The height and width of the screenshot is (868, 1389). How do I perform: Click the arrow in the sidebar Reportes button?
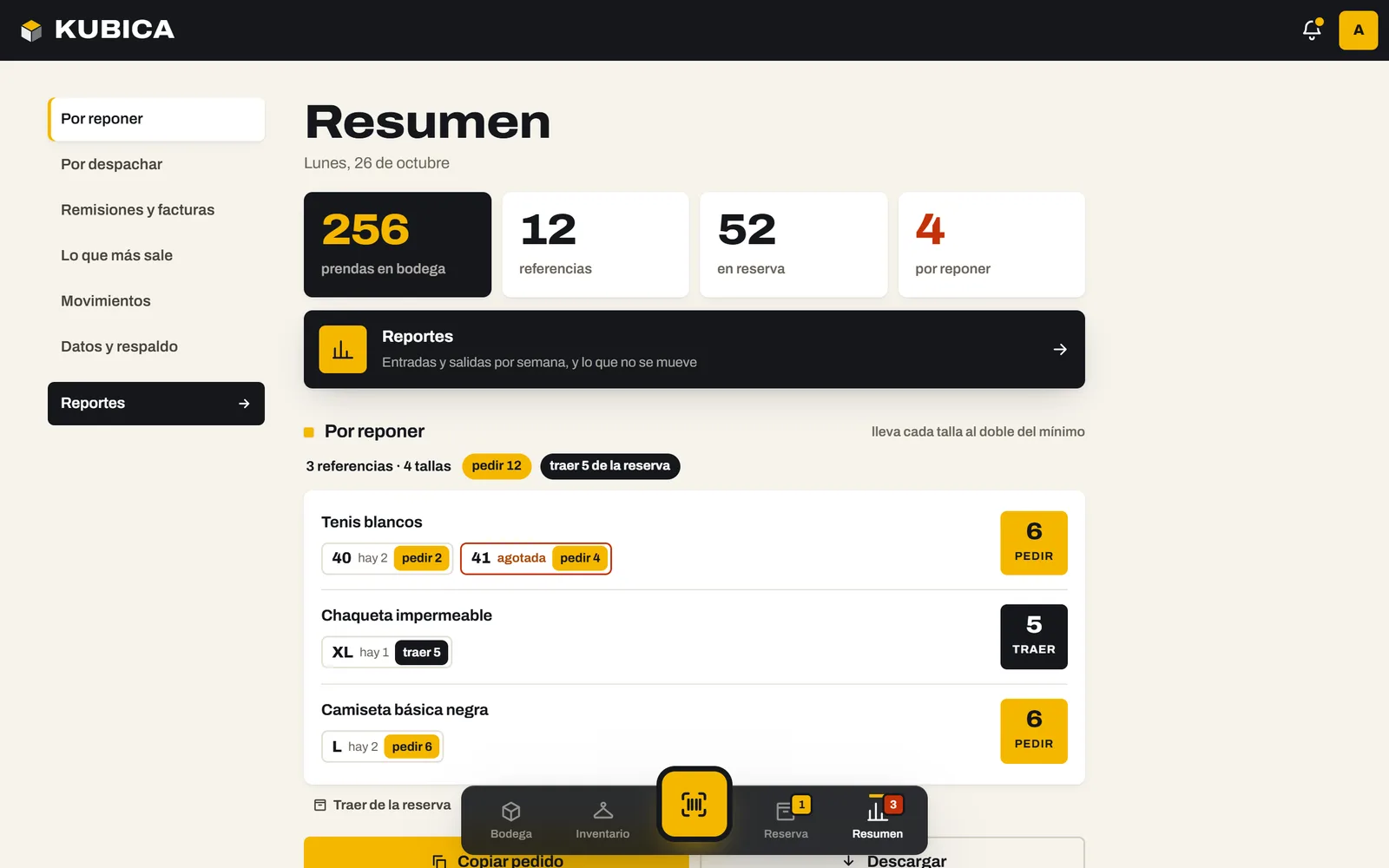coord(244,404)
